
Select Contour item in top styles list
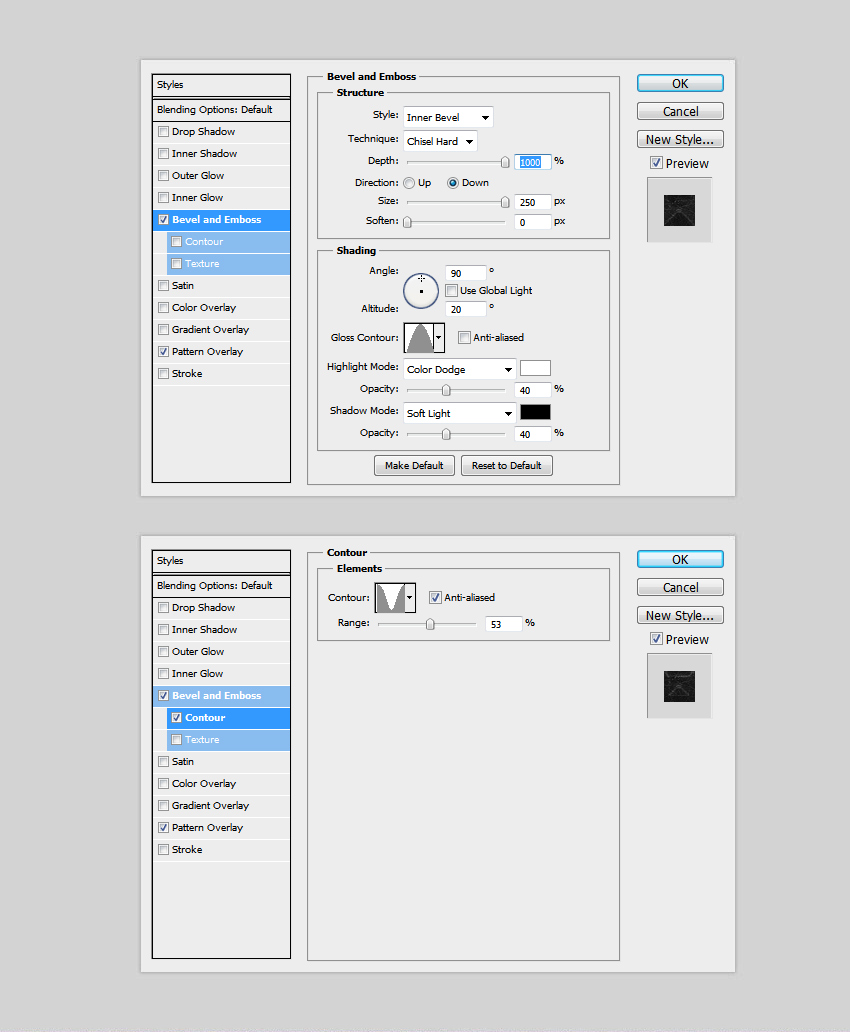tap(228, 242)
